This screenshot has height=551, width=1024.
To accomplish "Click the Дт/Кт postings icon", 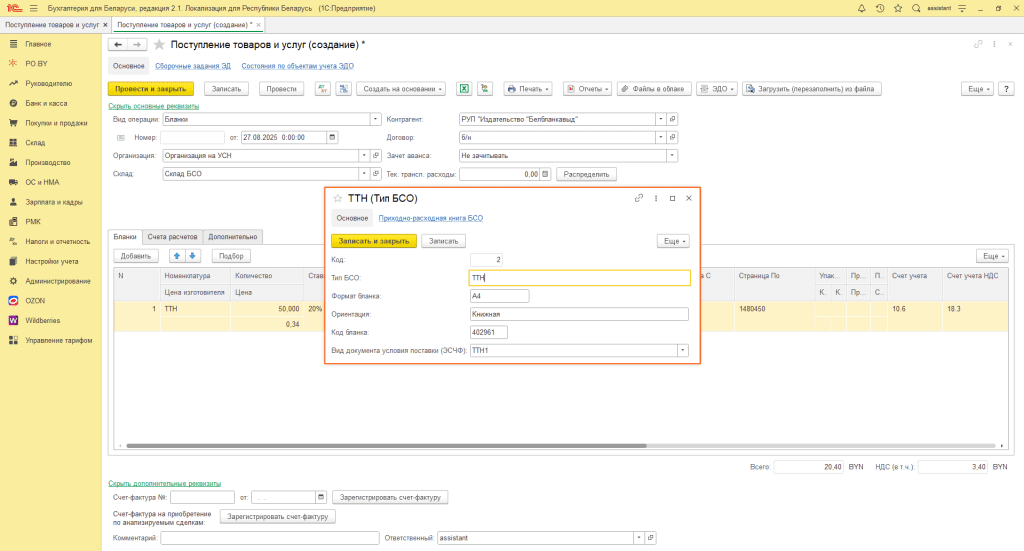I will coord(323,89).
